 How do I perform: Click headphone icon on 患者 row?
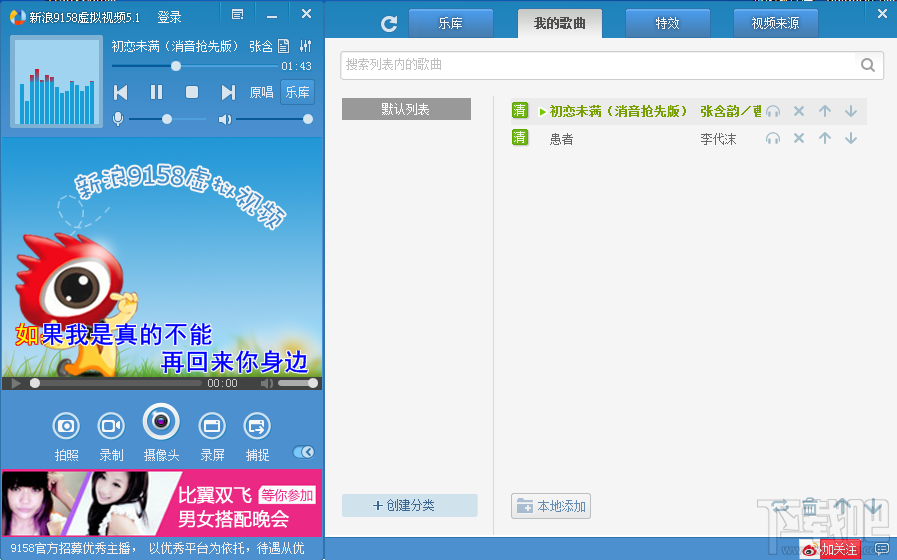pyautogui.click(x=773, y=138)
